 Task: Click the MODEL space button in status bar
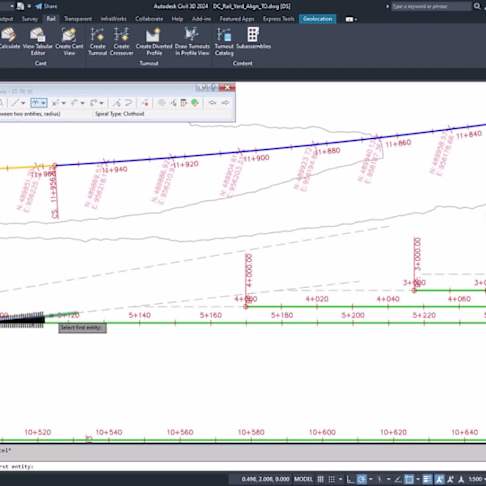coord(303,479)
